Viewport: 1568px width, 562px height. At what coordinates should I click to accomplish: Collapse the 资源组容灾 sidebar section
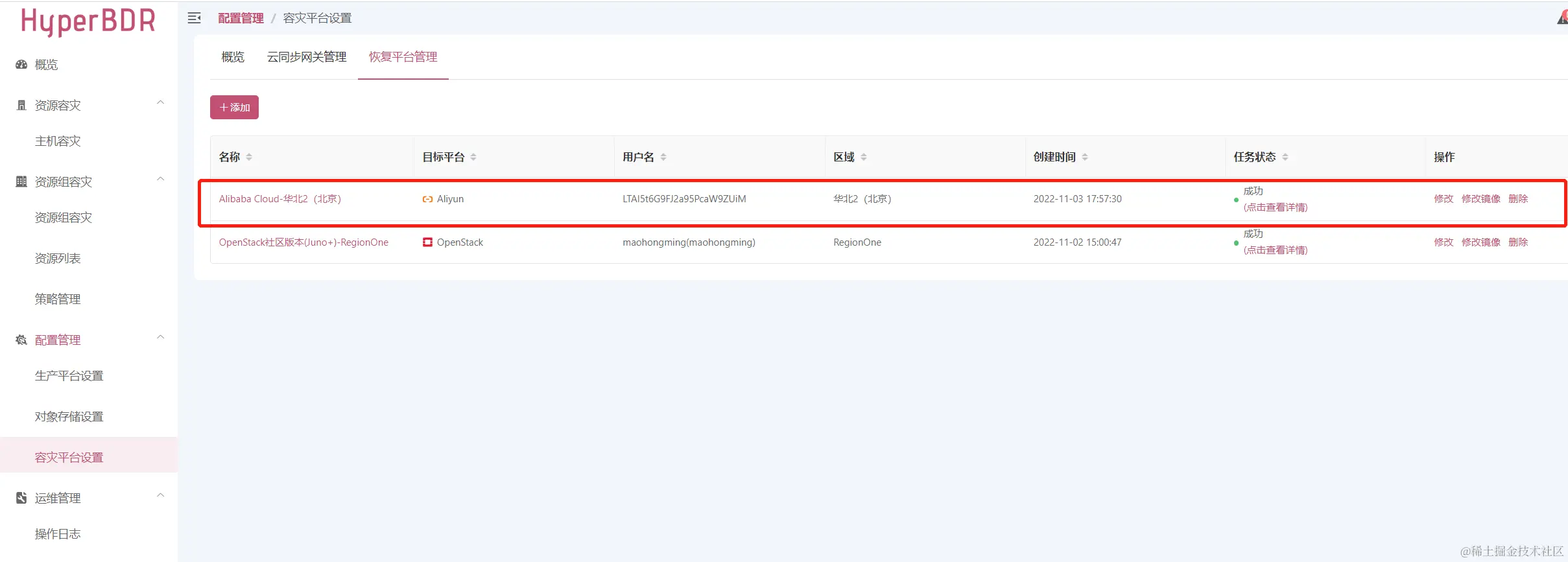pyautogui.click(x=161, y=179)
